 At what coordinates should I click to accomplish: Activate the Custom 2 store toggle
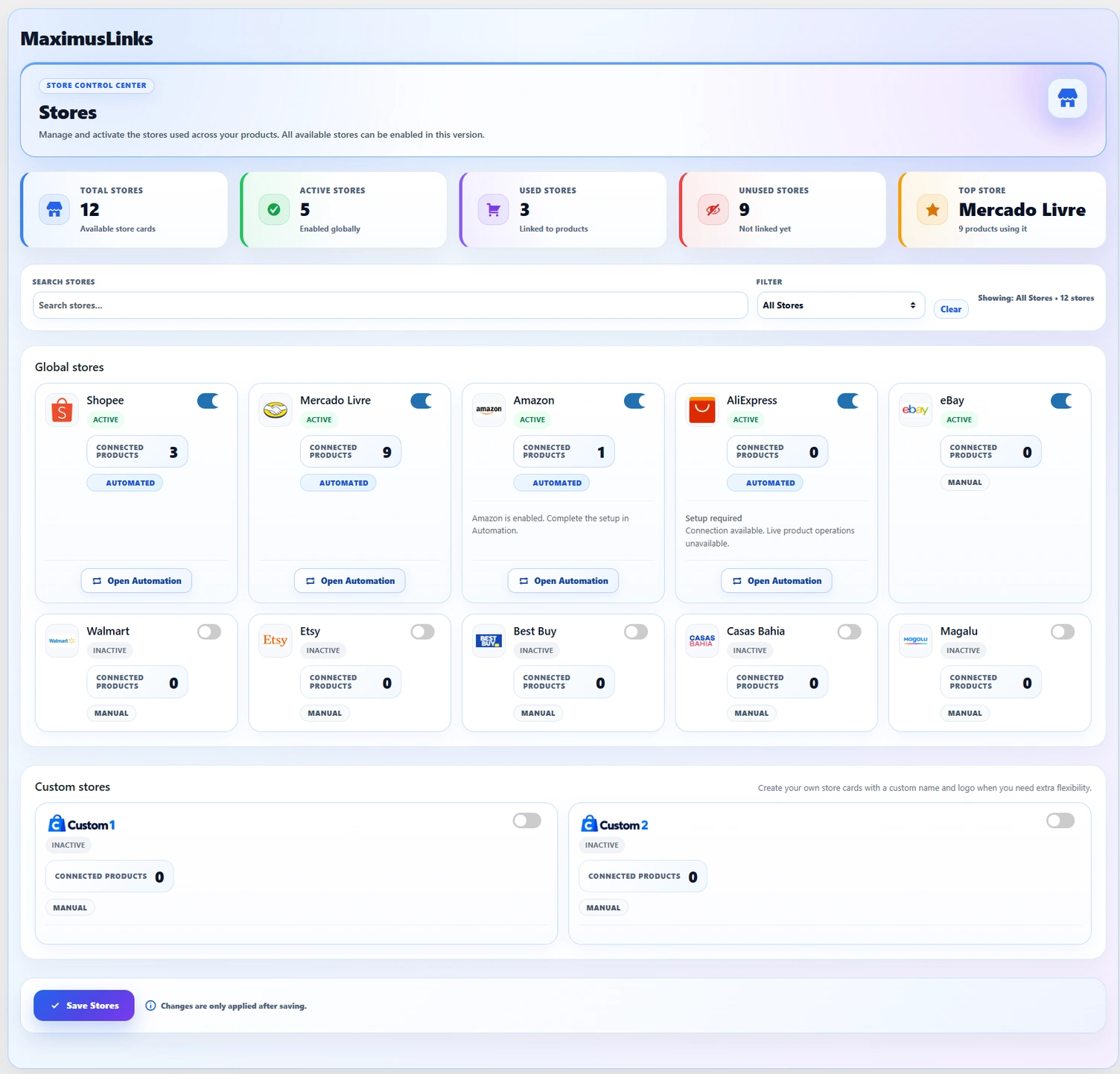click(1060, 821)
